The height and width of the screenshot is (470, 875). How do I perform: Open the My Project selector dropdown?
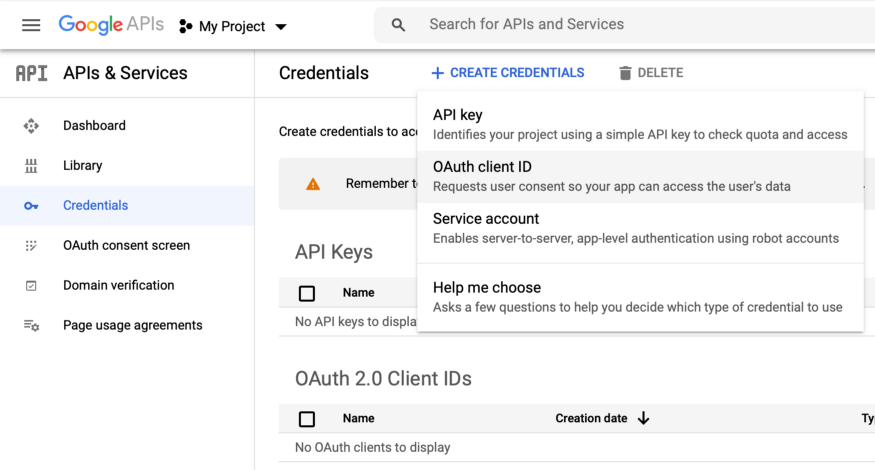[x=233, y=26]
